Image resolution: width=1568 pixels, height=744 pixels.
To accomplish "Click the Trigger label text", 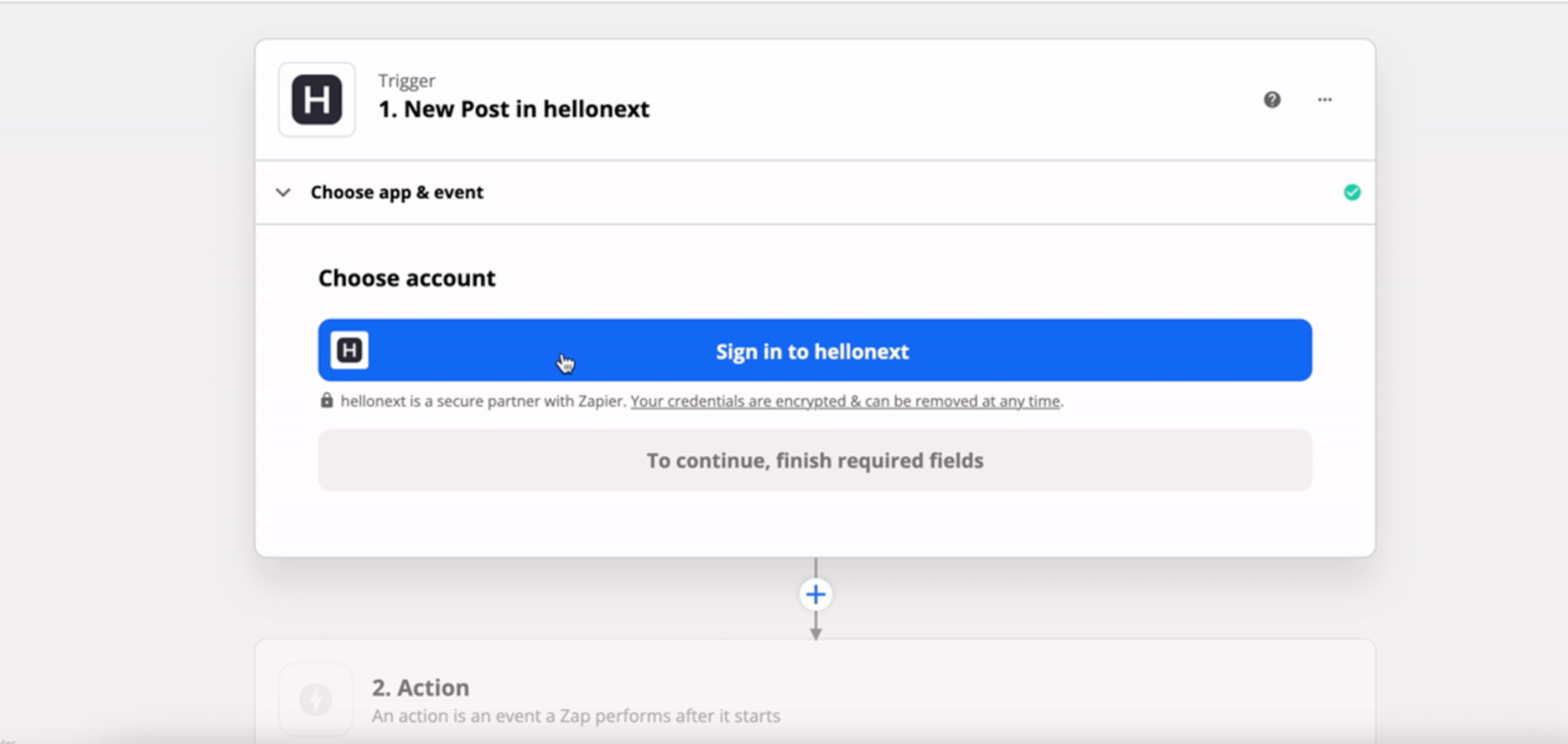I will pos(407,81).
